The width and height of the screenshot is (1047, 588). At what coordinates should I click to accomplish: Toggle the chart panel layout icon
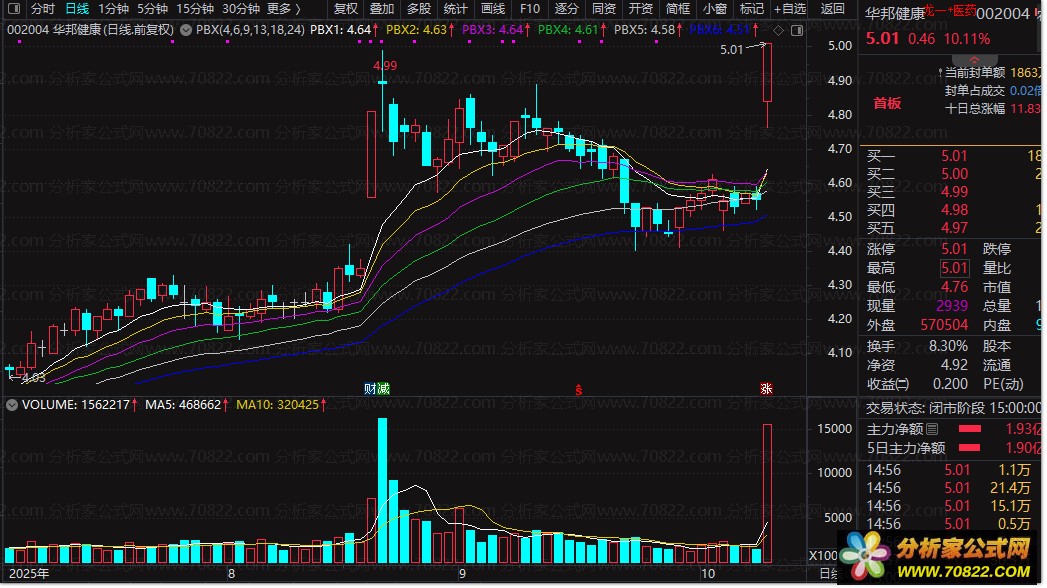point(797,30)
